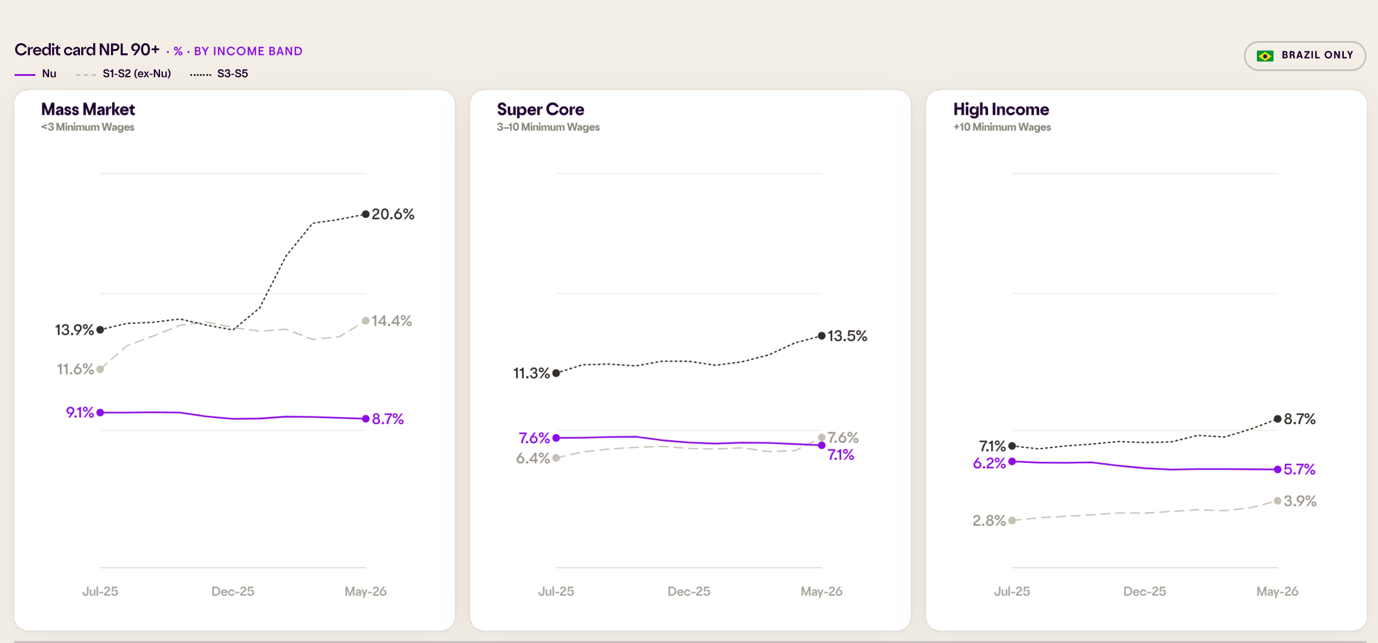
Task: Click the 14.4% data label
Action: tap(392, 321)
